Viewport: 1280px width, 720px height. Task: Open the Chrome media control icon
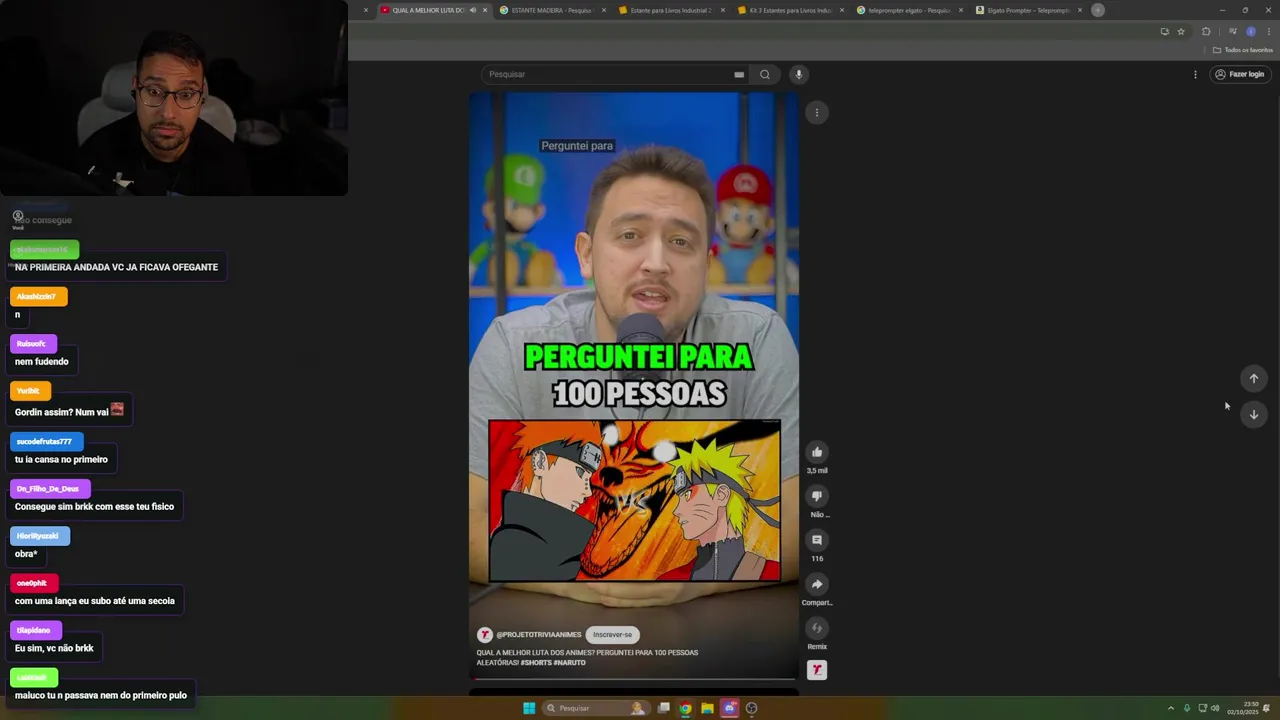click(x=1232, y=31)
